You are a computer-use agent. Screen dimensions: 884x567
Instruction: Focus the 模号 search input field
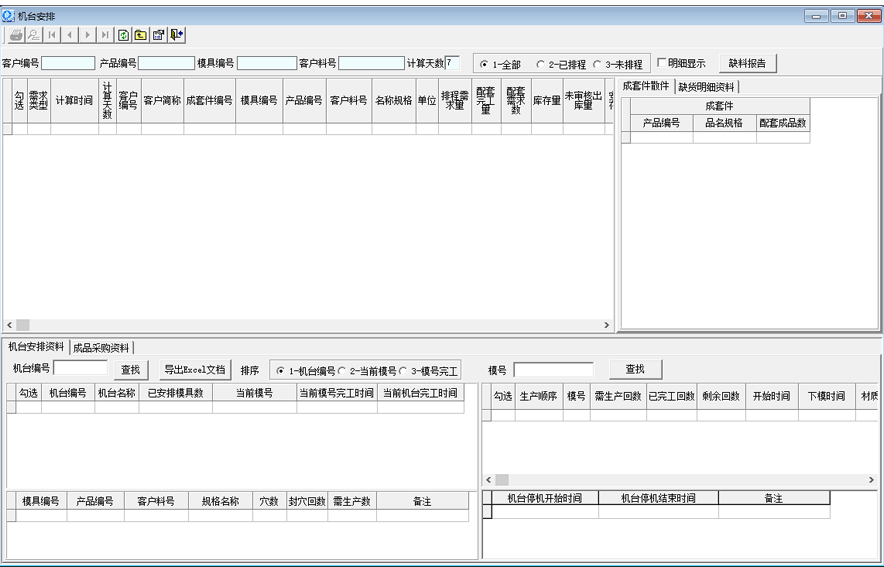tap(553, 370)
